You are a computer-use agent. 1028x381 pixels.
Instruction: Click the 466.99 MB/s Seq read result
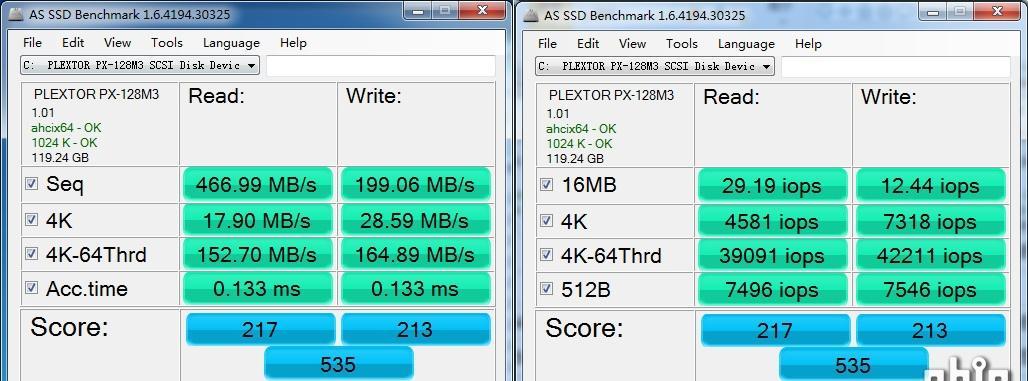[x=259, y=184]
